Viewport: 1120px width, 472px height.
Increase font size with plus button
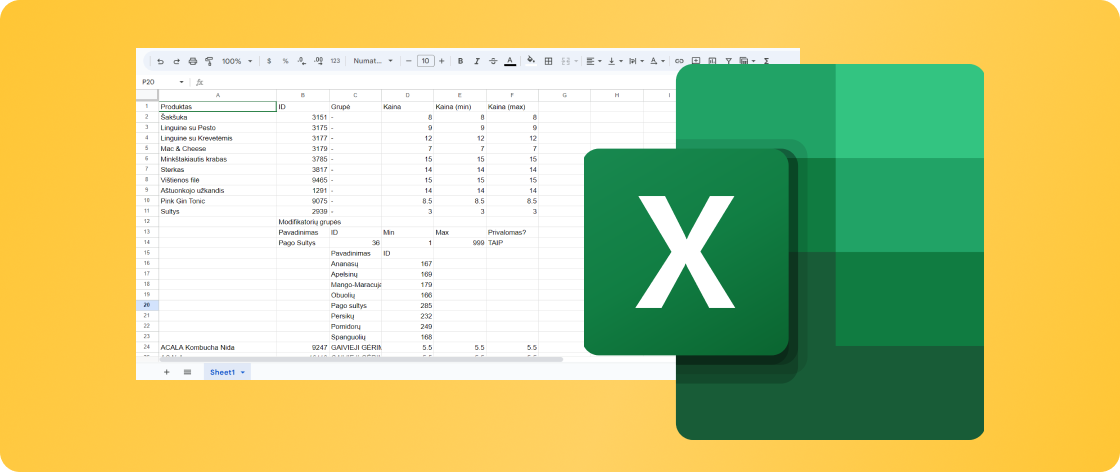[442, 61]
